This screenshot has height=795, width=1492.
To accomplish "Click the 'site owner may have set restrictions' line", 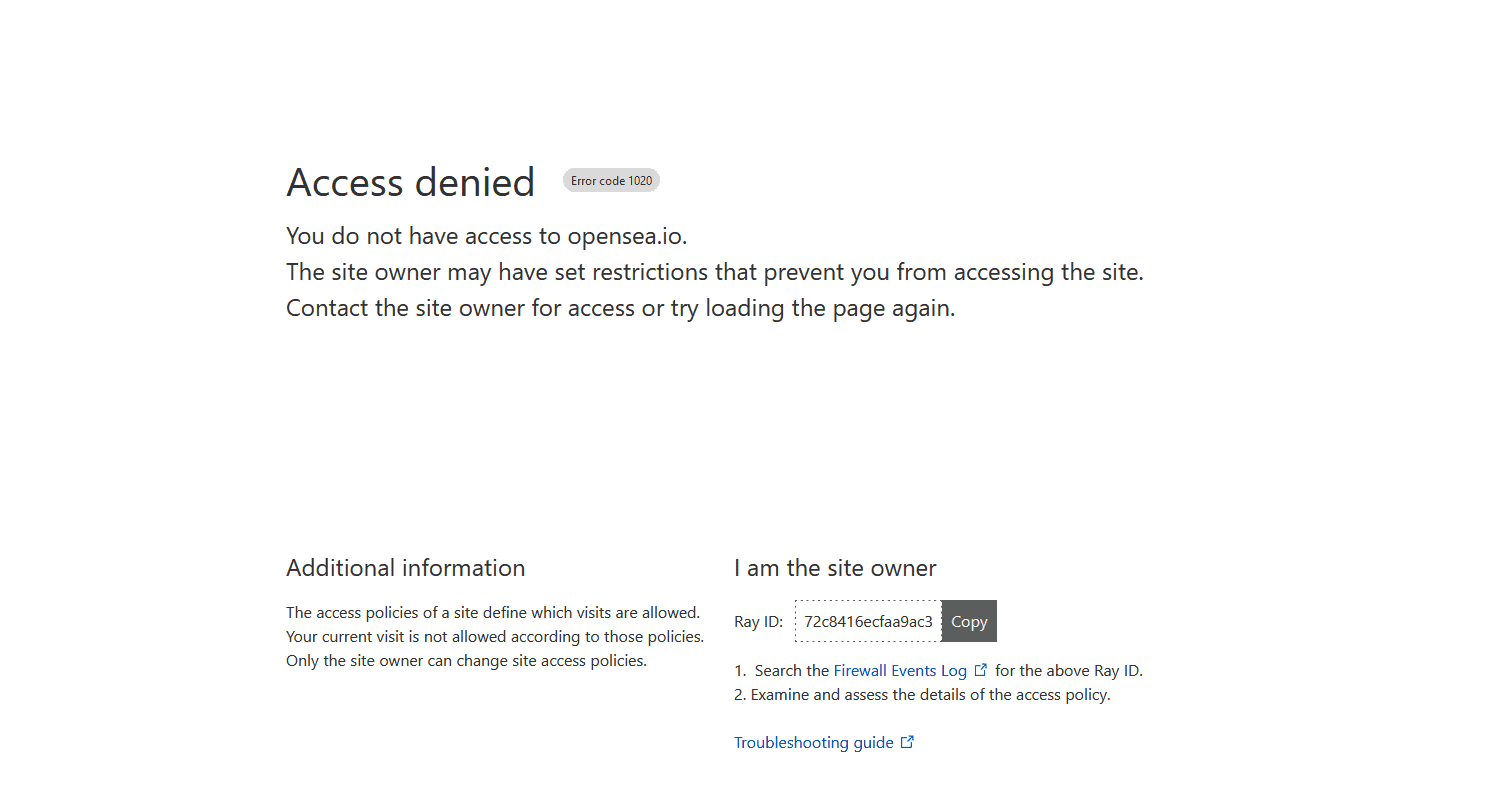I will point(714,272).
